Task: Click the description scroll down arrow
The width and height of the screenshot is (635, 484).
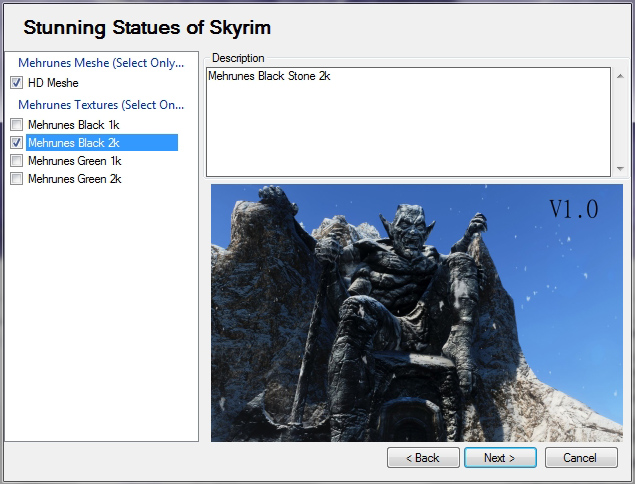Action: point(620,168)
